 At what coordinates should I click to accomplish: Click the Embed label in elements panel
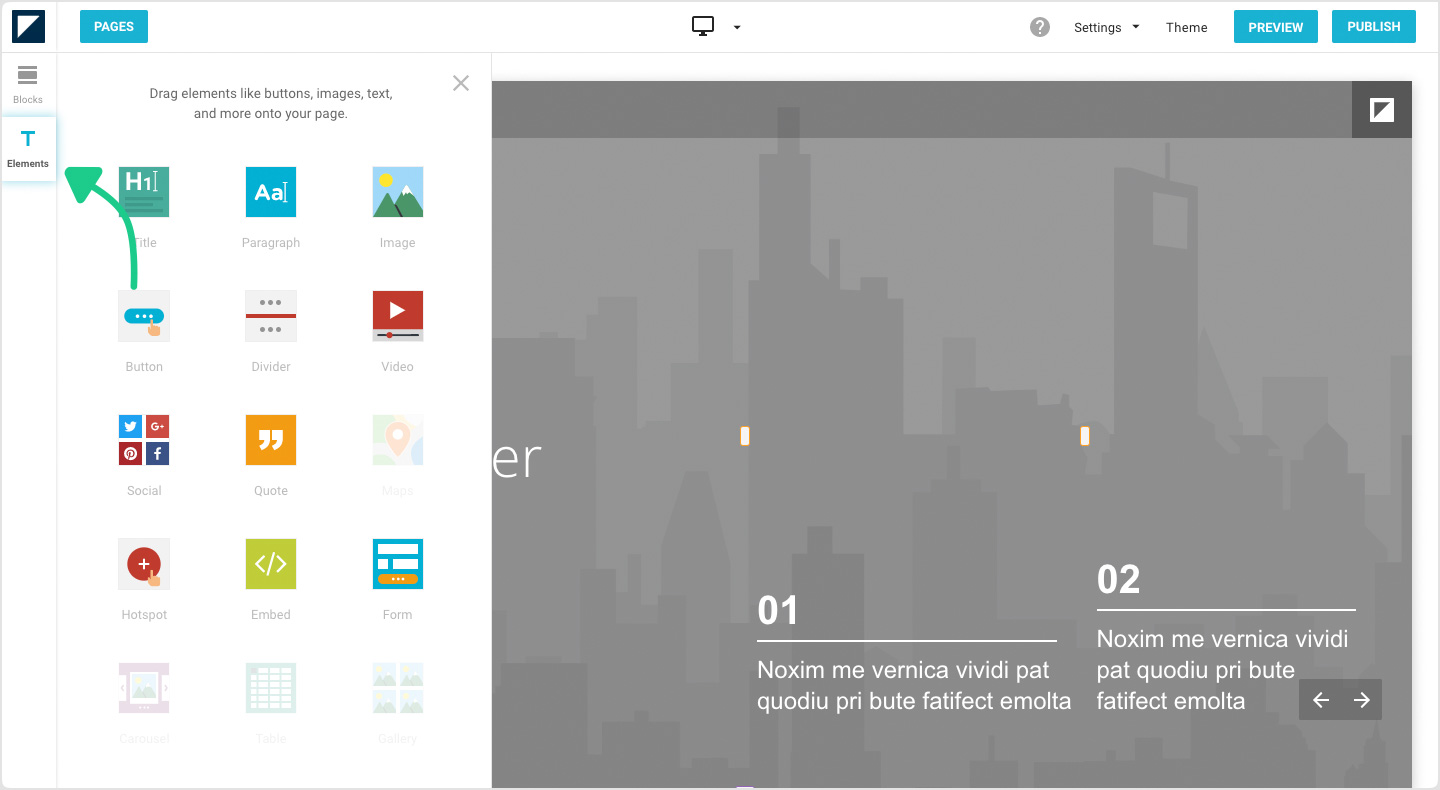[271, 615]
